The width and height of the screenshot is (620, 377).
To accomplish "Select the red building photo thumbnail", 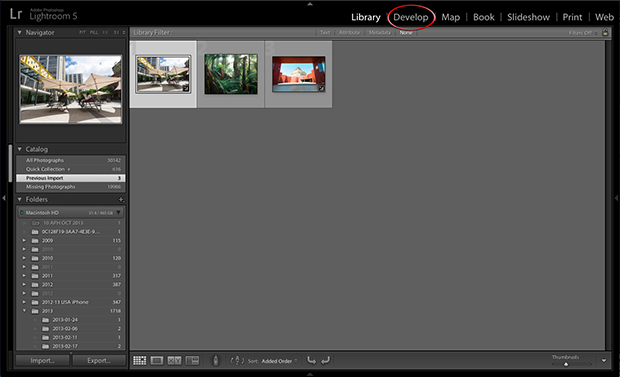I will tap(299, 74).
